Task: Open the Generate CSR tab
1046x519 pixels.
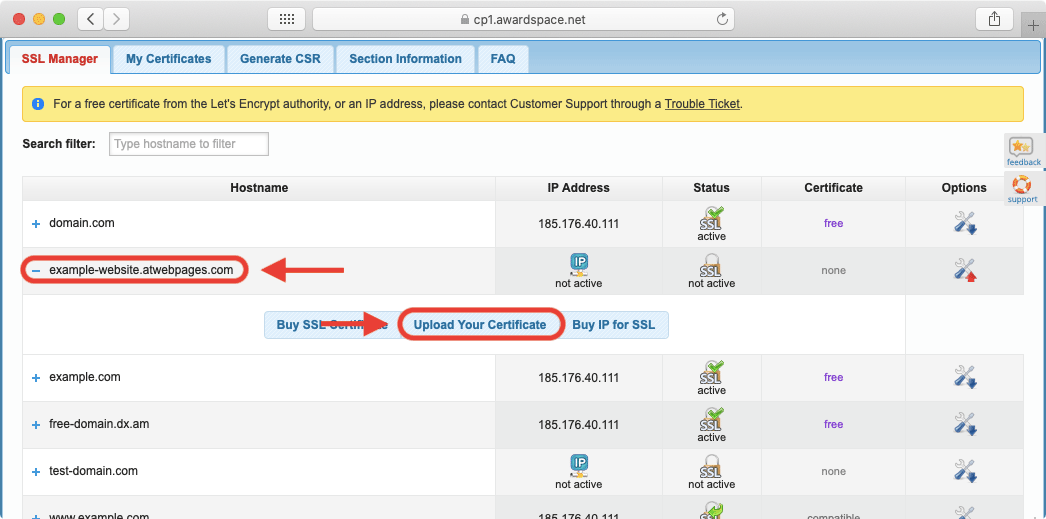Action: [x=280, y=59]
